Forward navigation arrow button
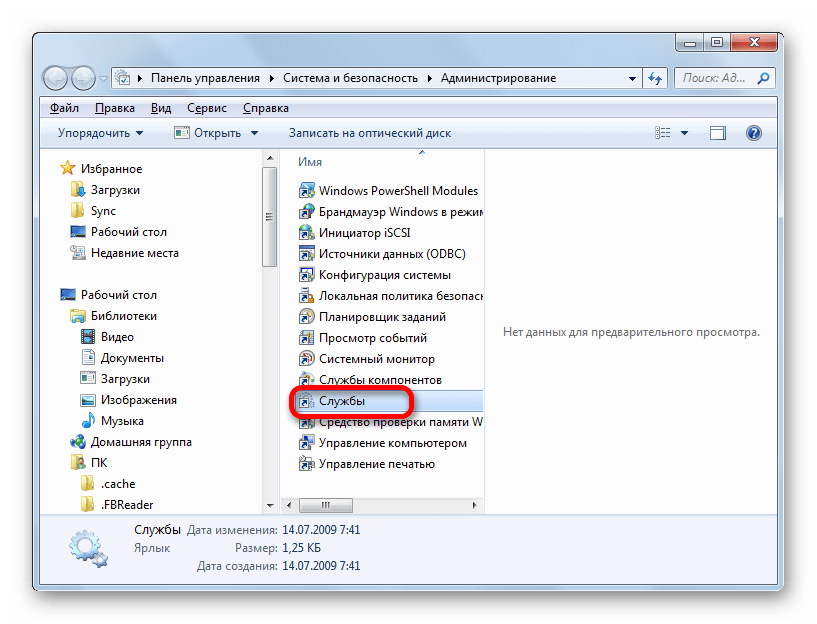 pos(83,79)
